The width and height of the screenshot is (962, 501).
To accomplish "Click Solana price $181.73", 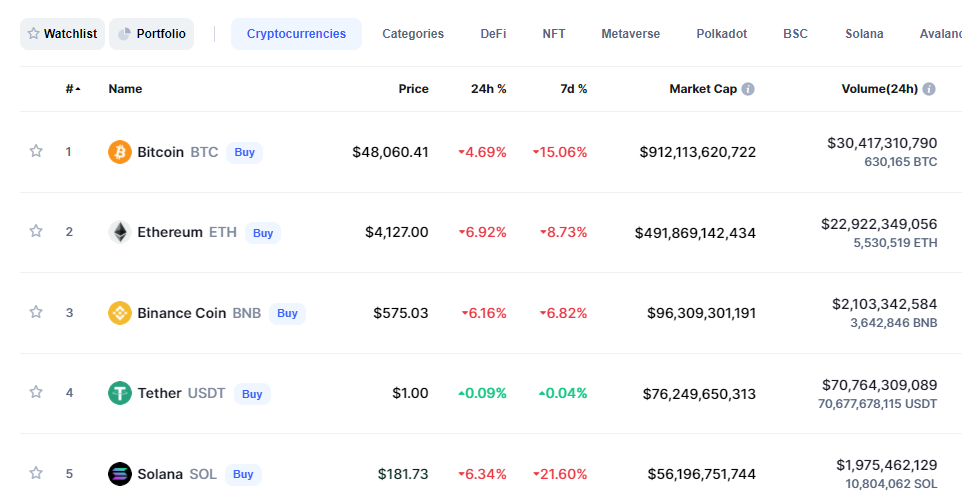I will tap(403, 474).
